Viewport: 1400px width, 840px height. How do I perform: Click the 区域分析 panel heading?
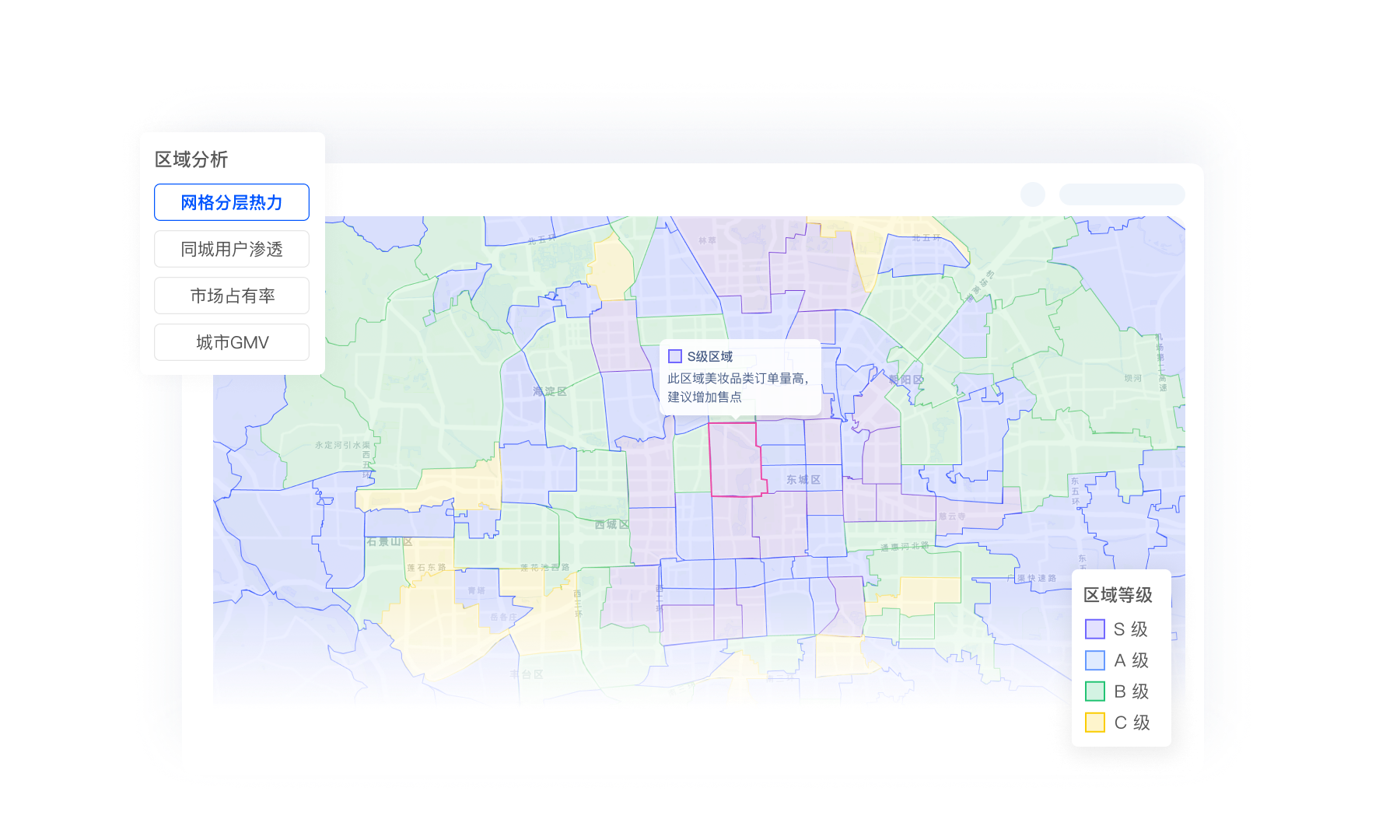191,159
